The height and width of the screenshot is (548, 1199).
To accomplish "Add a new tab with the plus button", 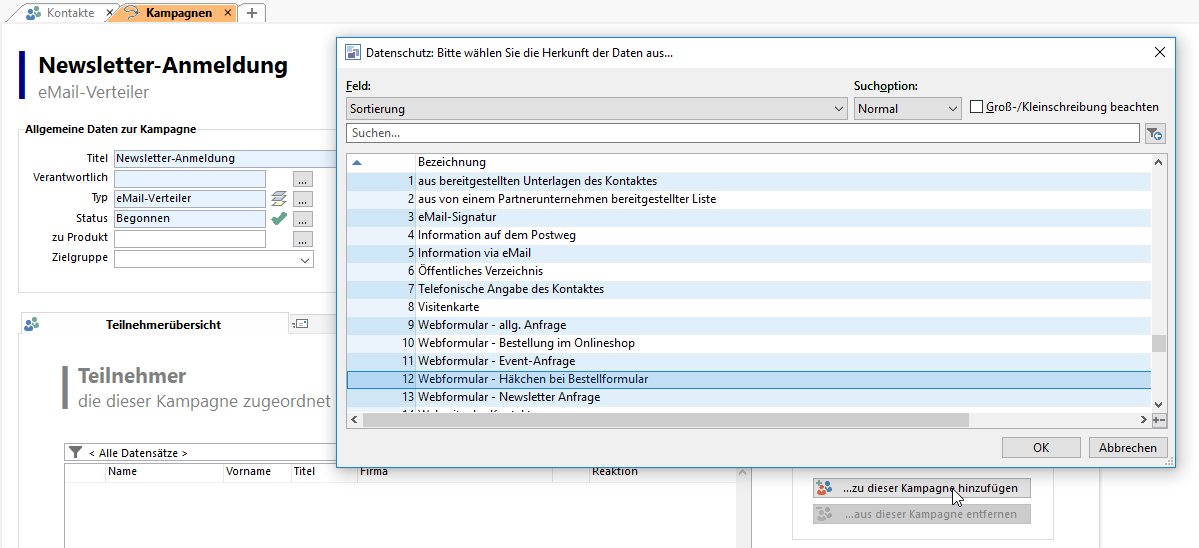I will pyautogui.click(x=252, y=13).
